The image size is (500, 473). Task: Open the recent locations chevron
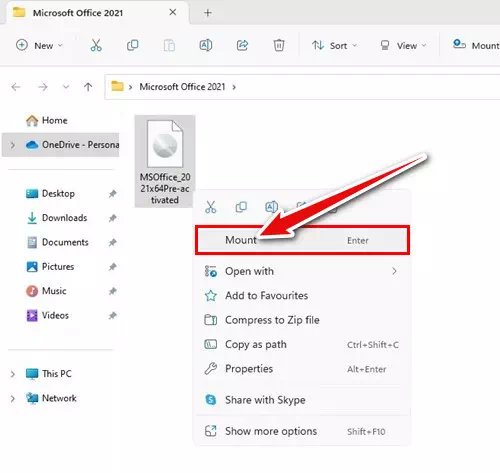tap(66, 87)
